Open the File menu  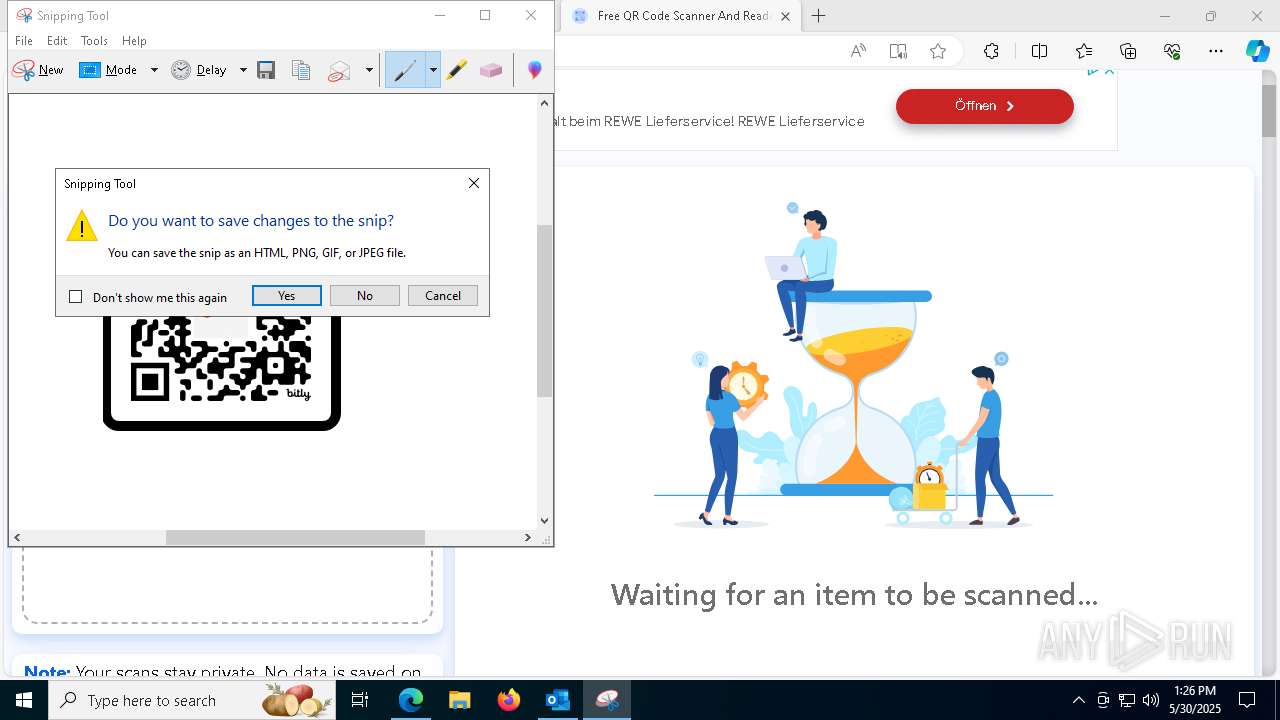[24, 41]
